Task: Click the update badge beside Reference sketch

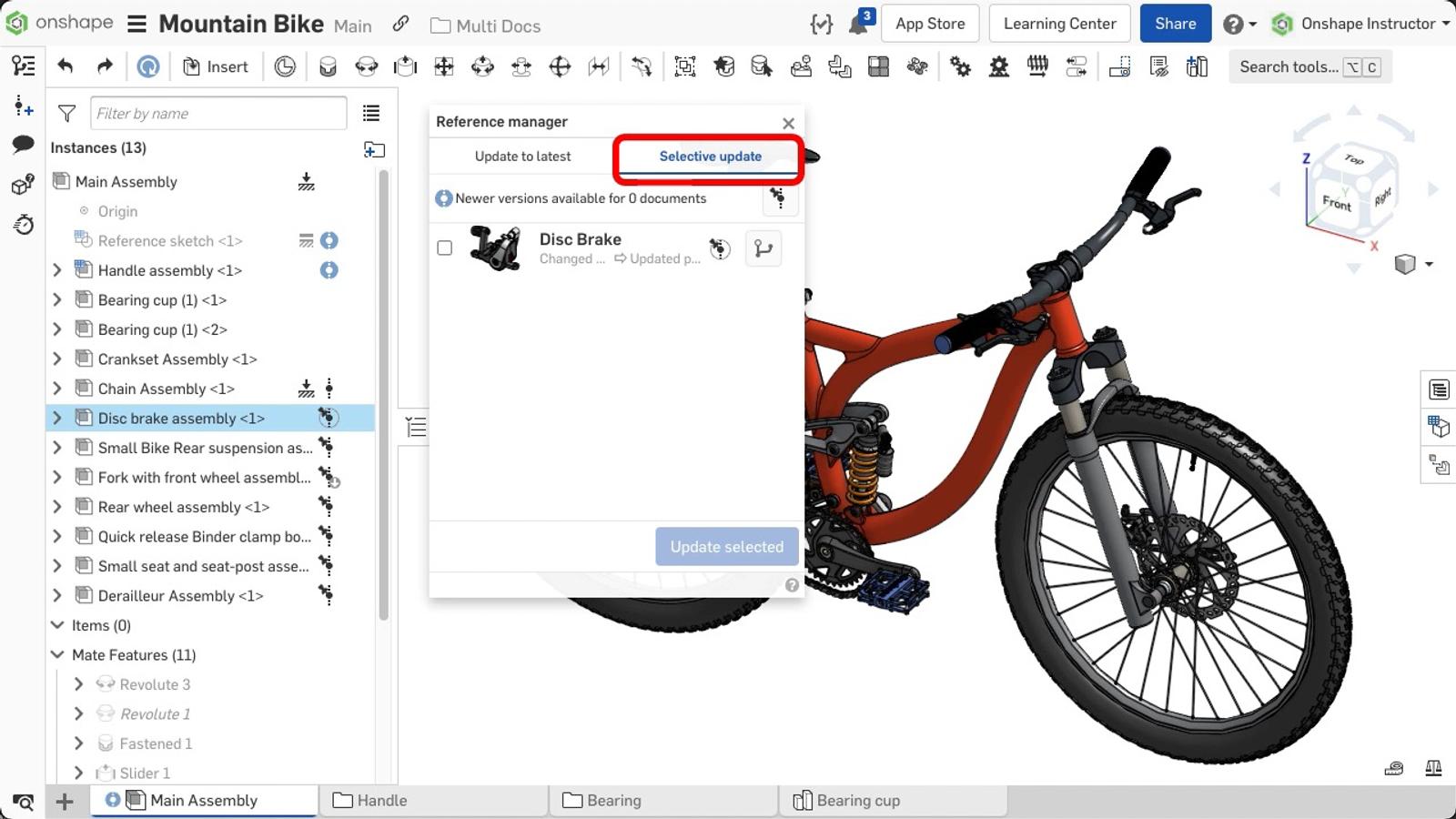Action: point(329,240)
